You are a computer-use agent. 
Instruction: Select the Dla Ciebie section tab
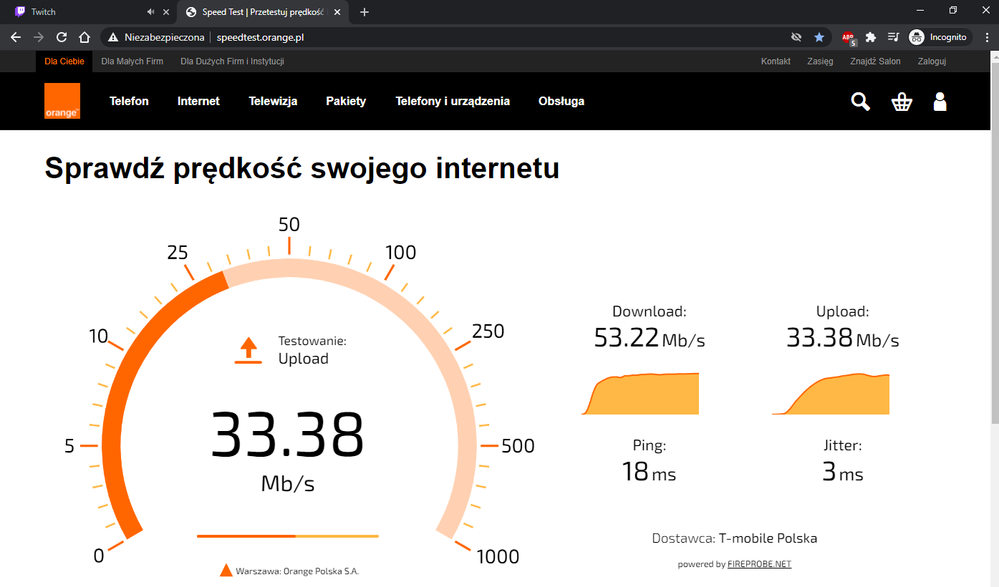point(64,61)
